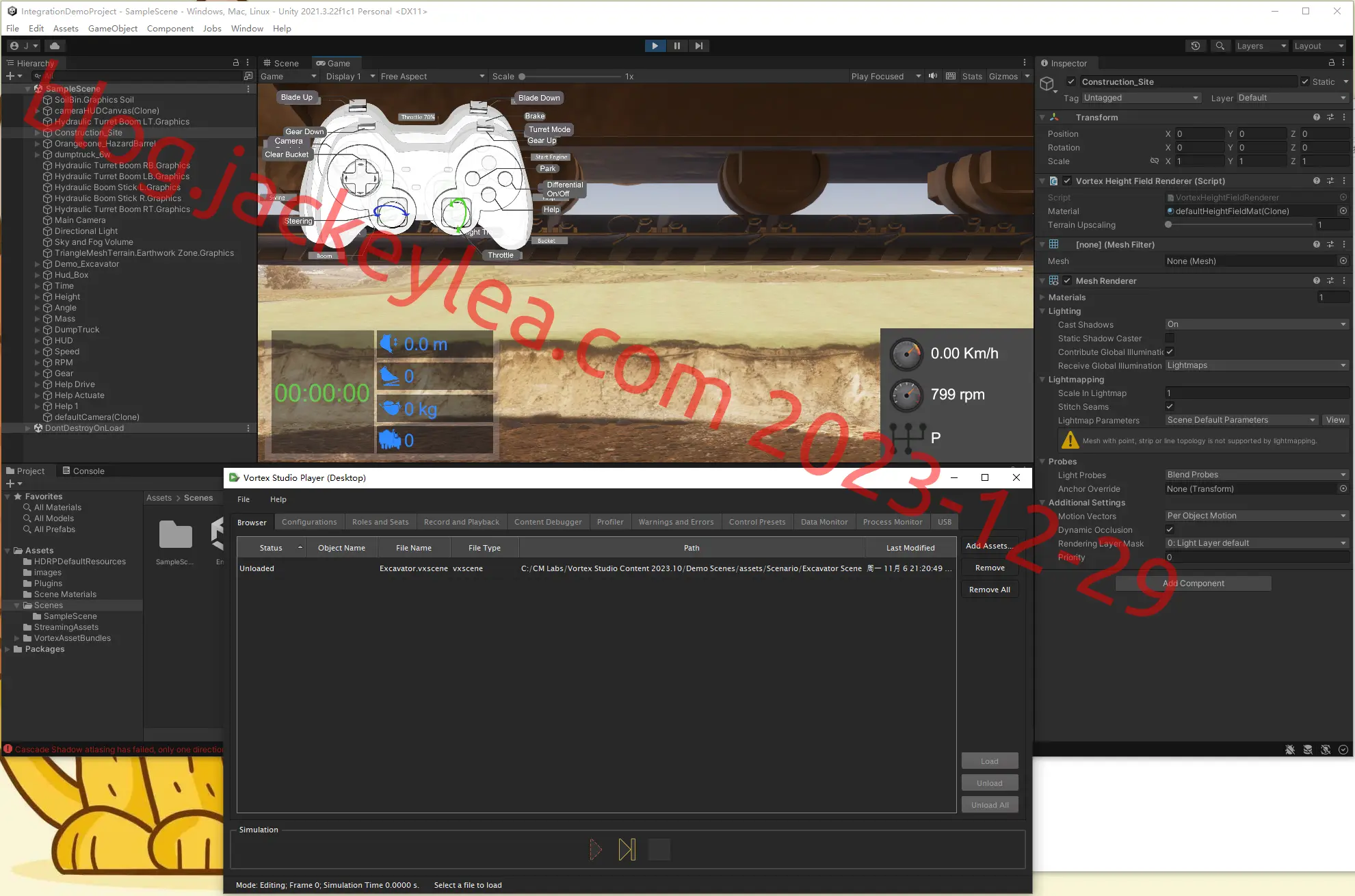Viewport: 1355px width, 896px height.
Task: Toggle the Stitch Seams checkbox
Action: [x=1170, y=406]
